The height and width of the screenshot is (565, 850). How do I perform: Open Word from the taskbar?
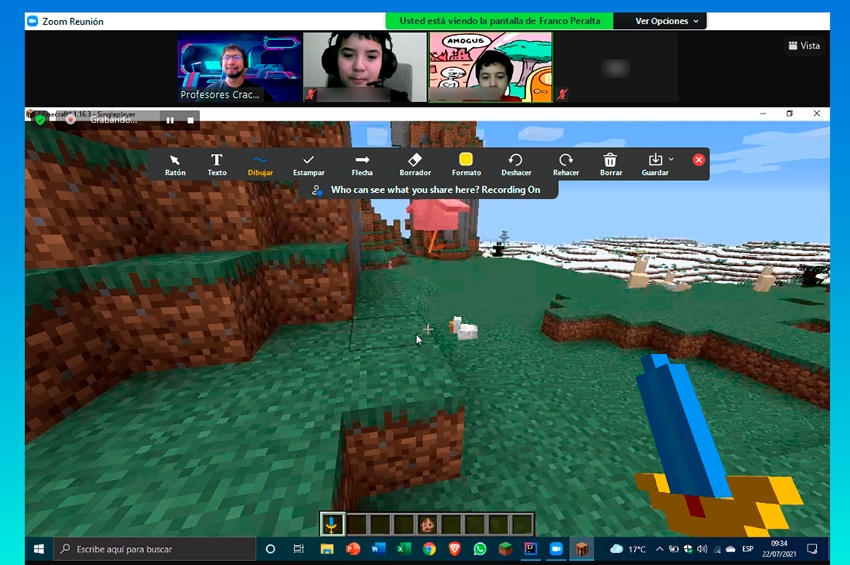click(x=378, y=549)
